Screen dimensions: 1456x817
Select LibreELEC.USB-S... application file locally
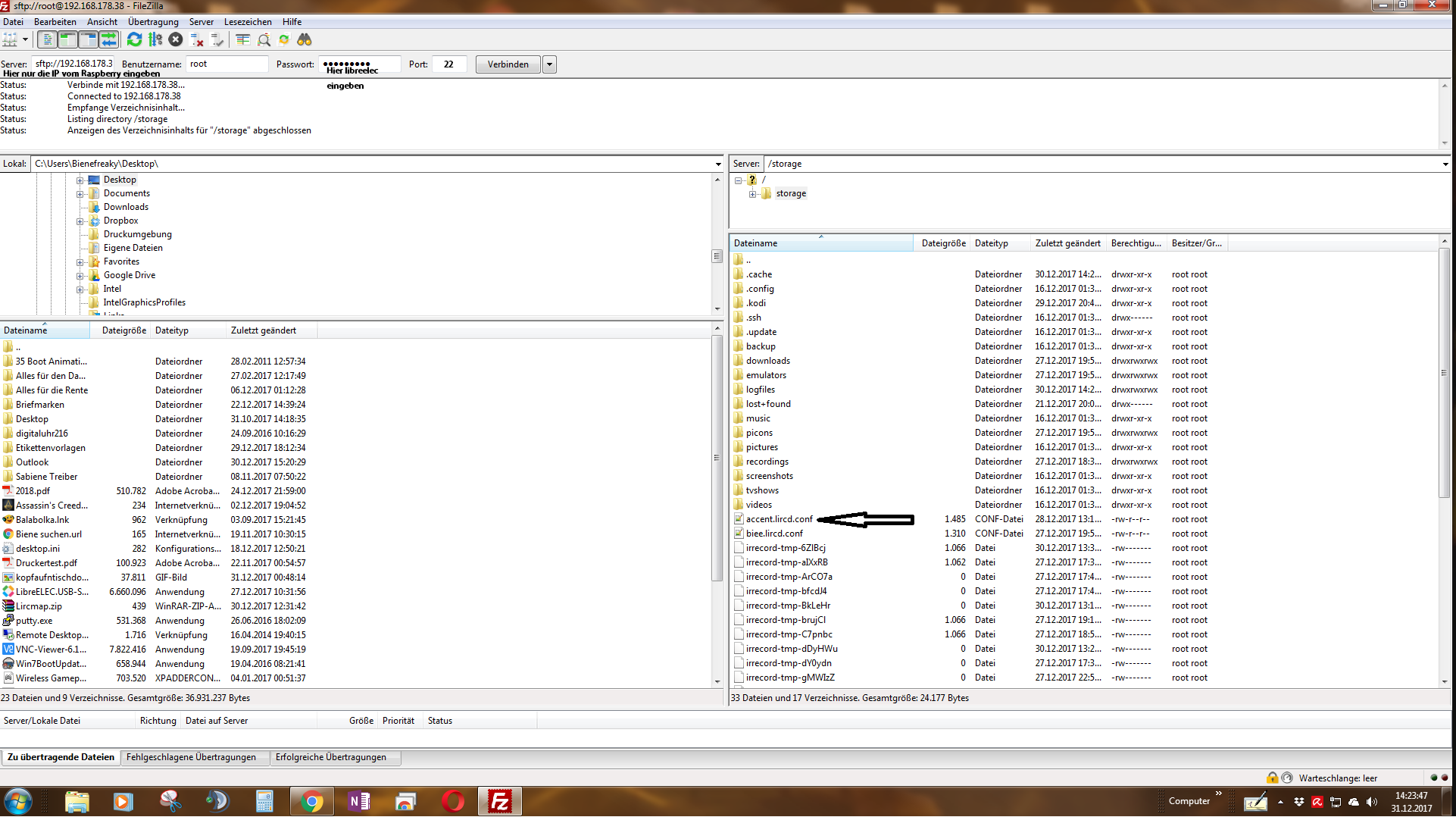coord(52,592)
